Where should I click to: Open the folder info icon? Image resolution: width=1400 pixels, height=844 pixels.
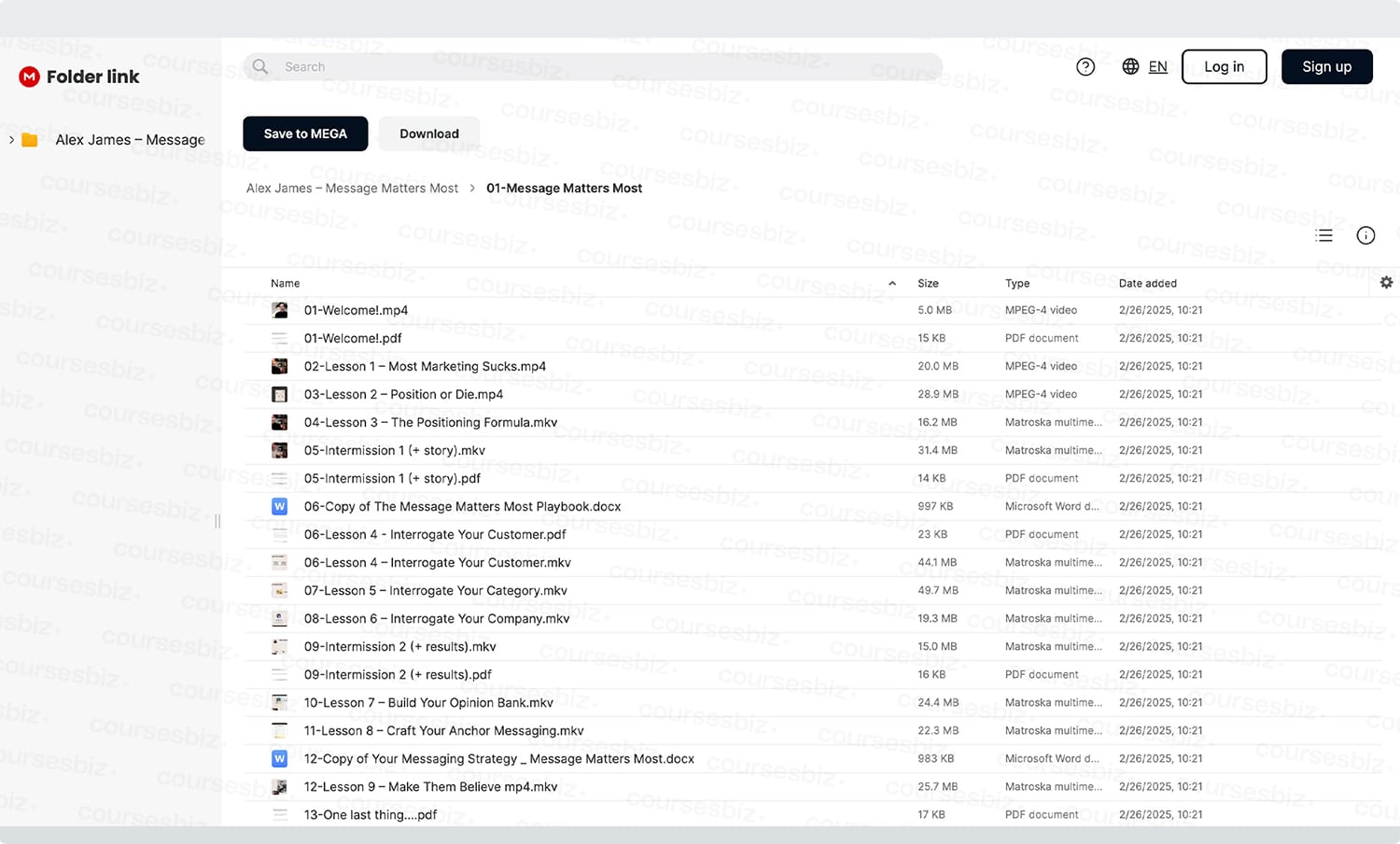(x=1365, y=235)
